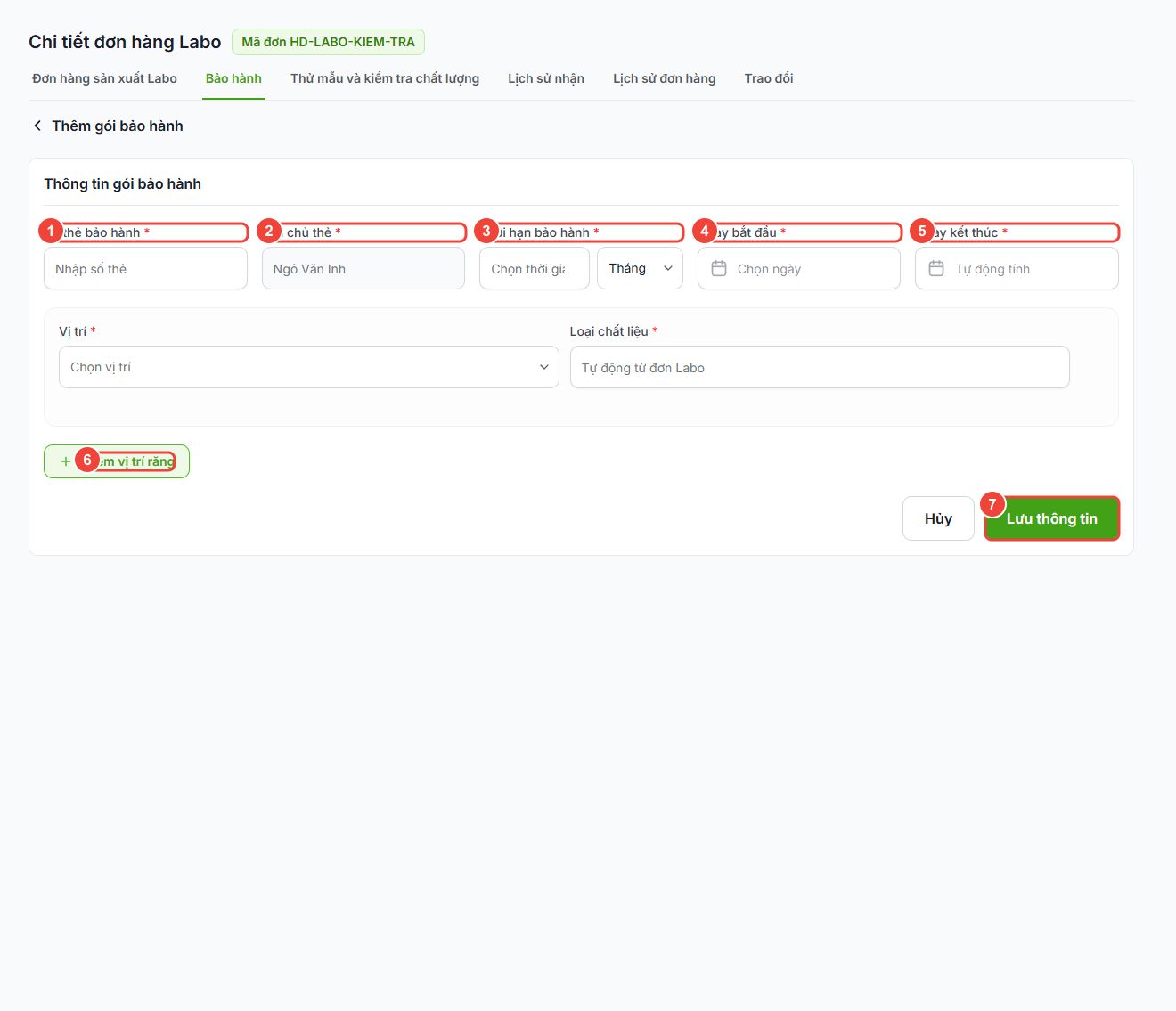Screen dimensions: 1176x1011
Task: Open the Tháng unit dropdown
Action: coord(640,268)
